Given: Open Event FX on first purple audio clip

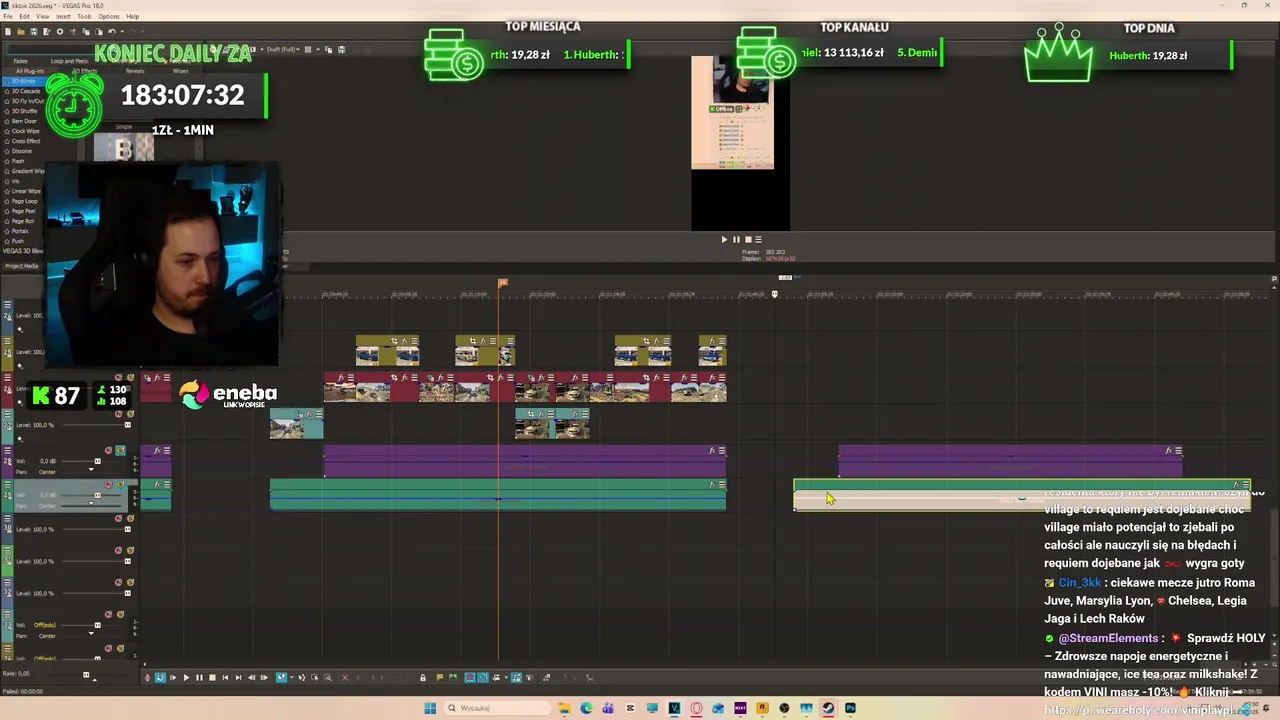Looking at the screenshot, I should 157,450.
